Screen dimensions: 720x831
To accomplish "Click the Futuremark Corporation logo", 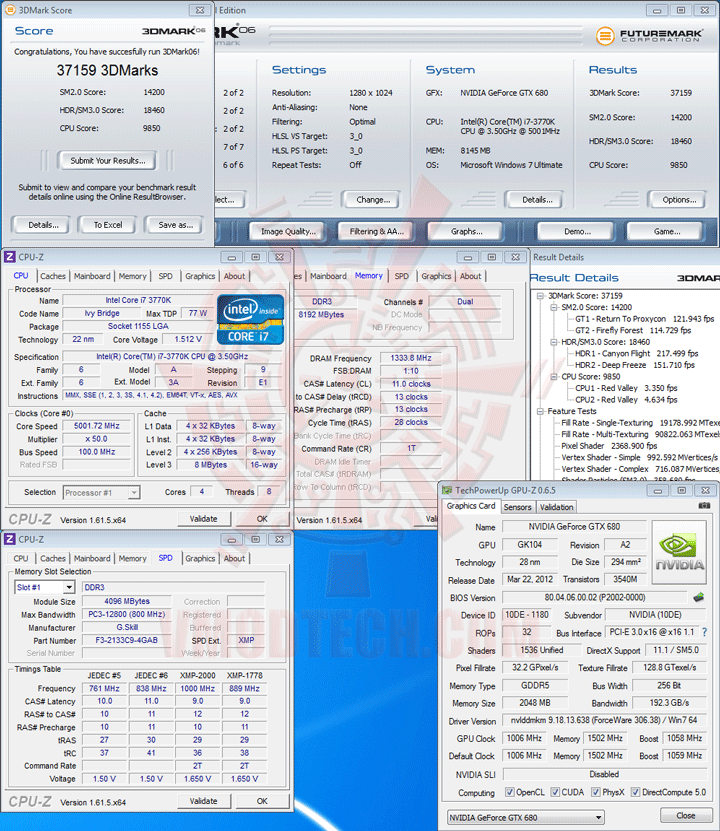I will point(650,36).
